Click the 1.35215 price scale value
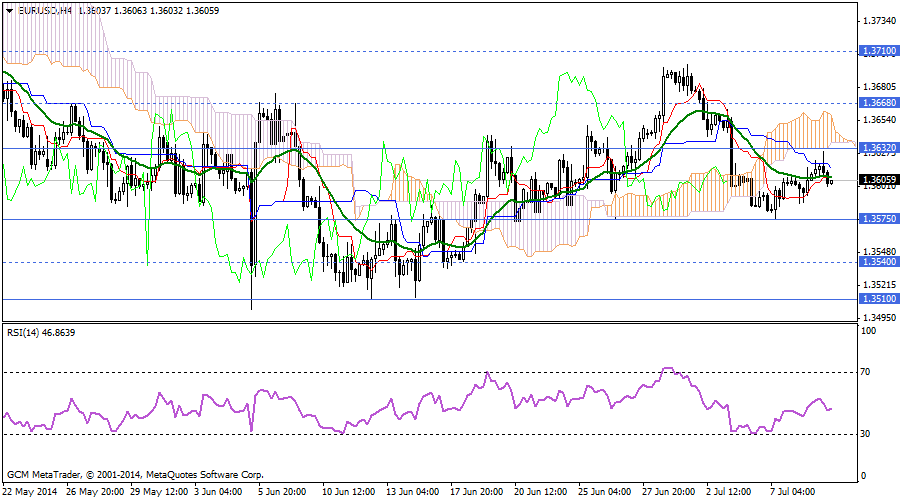 coord(879,285)
